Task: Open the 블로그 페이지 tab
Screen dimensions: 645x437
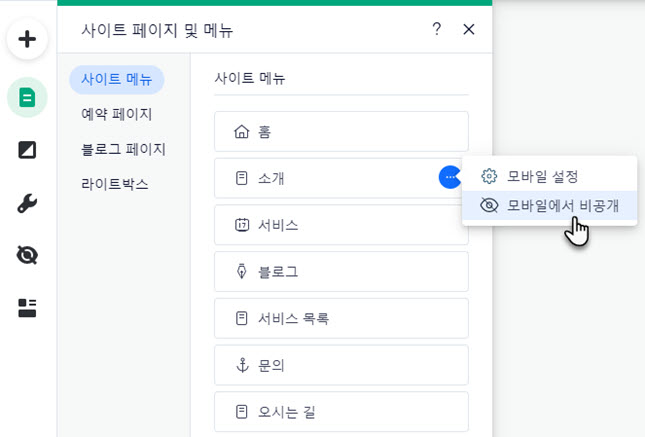Action: [123, 149]
